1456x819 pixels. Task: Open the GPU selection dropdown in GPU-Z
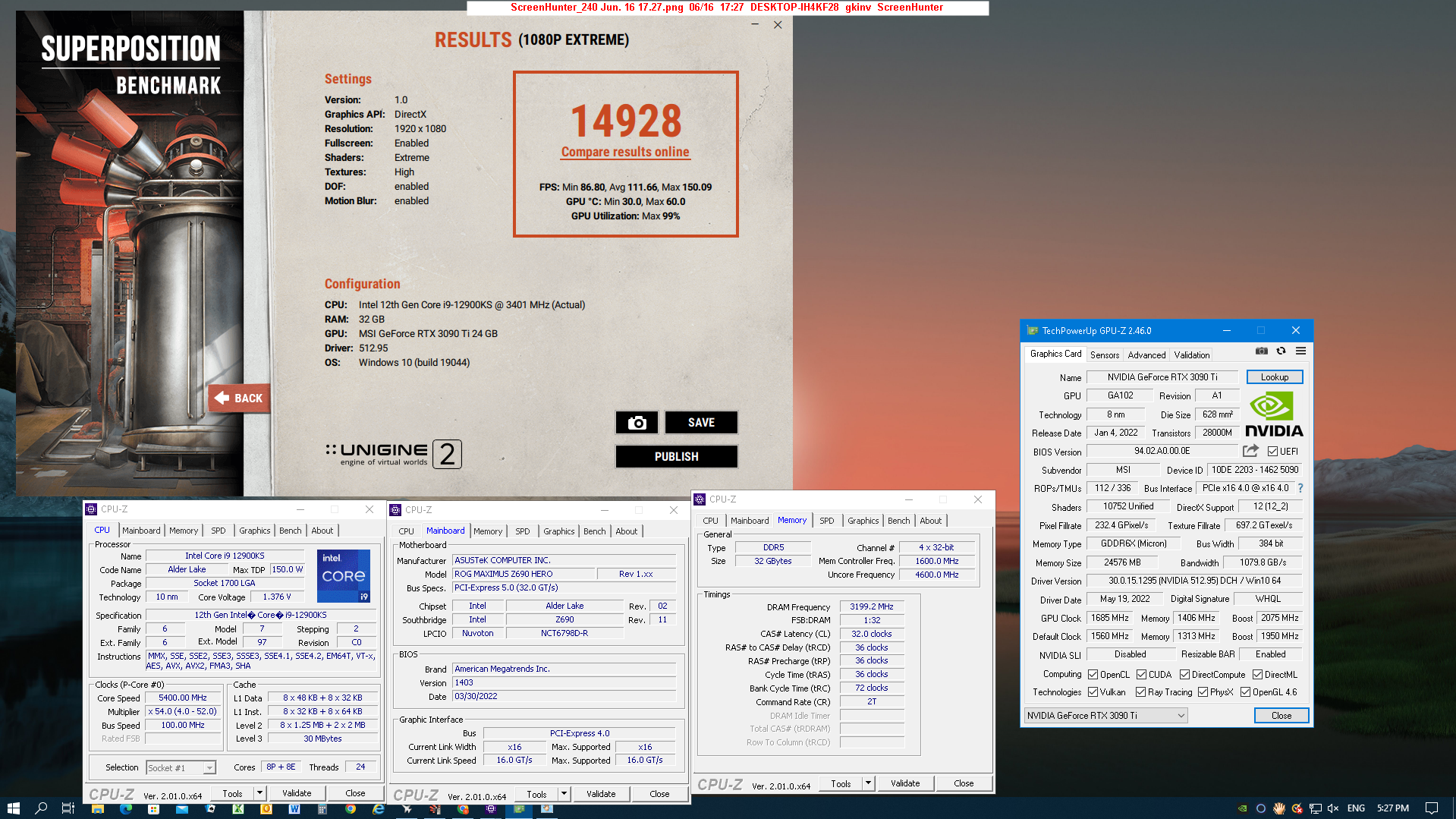pyautogui.click(x=1105, y=716)
